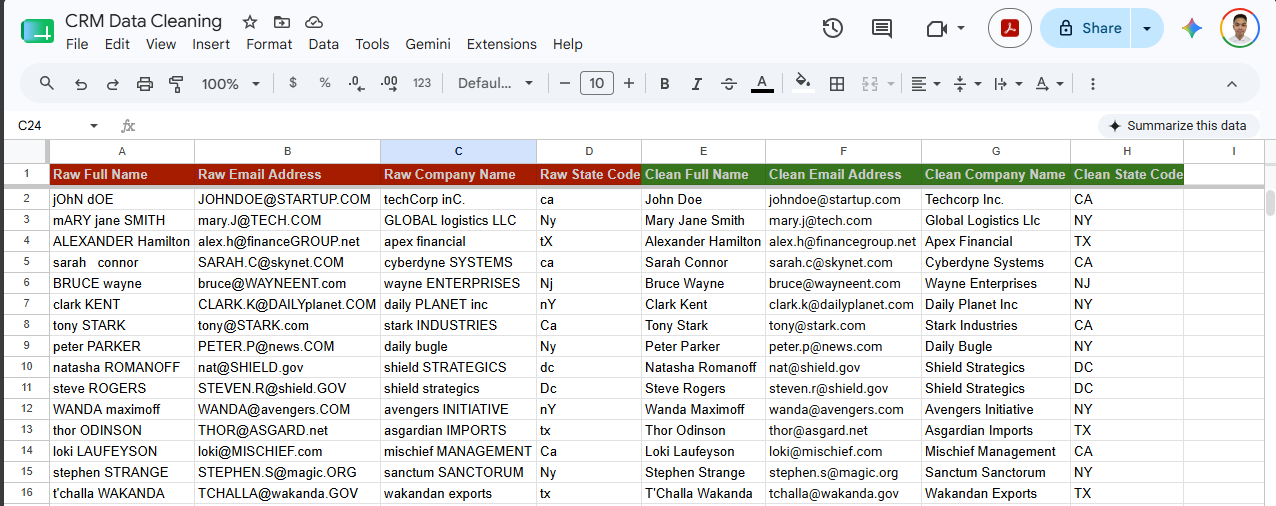Open the Name box dropdown arrow

point(94,126)
